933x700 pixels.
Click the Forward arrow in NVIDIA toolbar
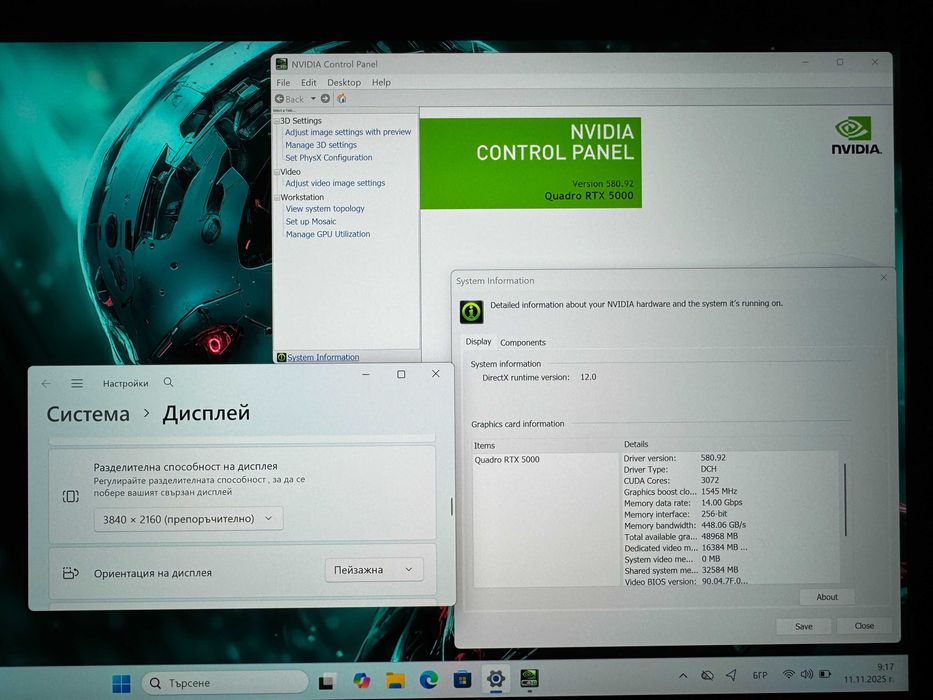pos(325,98)
